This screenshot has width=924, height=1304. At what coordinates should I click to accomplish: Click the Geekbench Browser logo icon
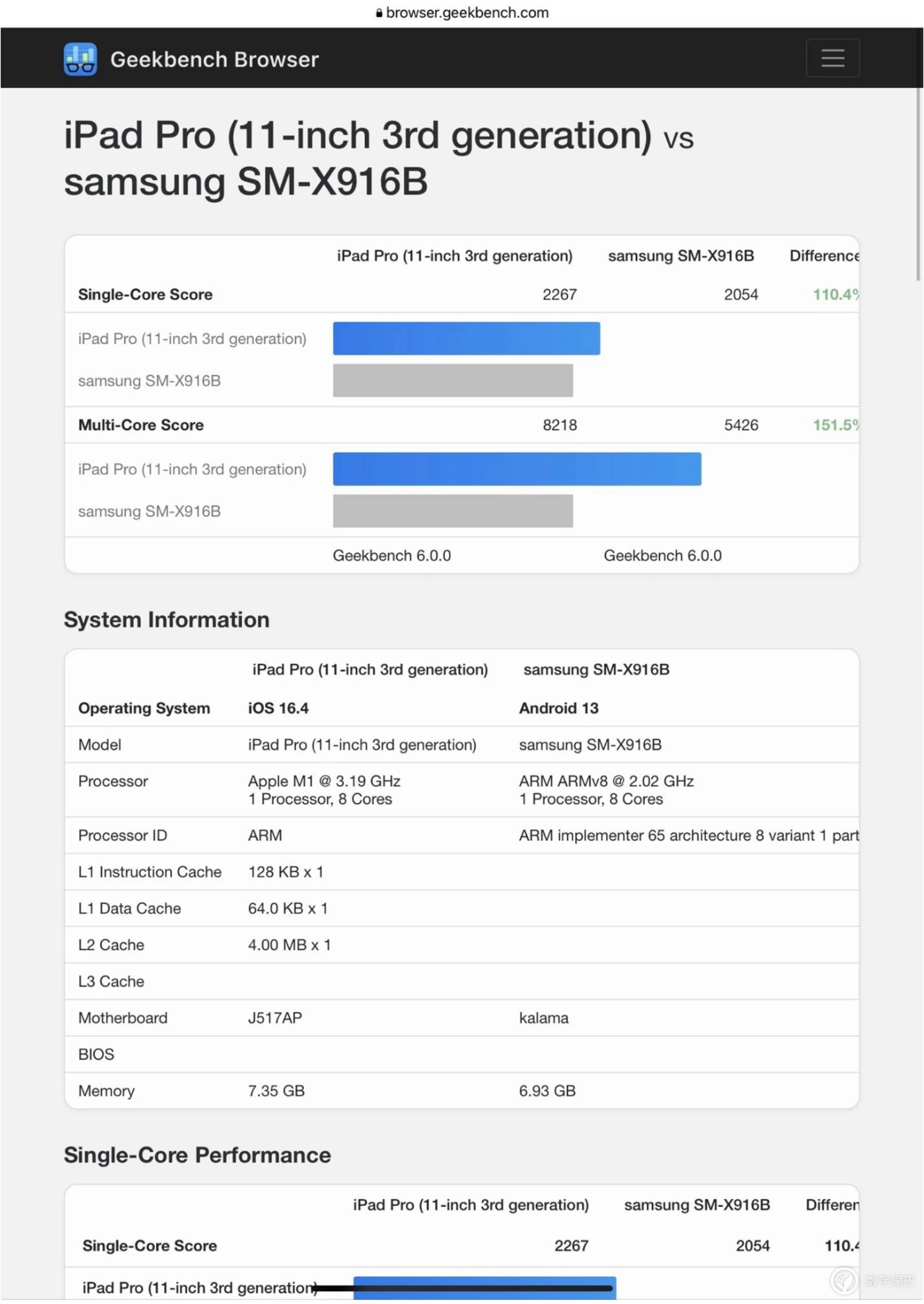[x=80, y=59]
